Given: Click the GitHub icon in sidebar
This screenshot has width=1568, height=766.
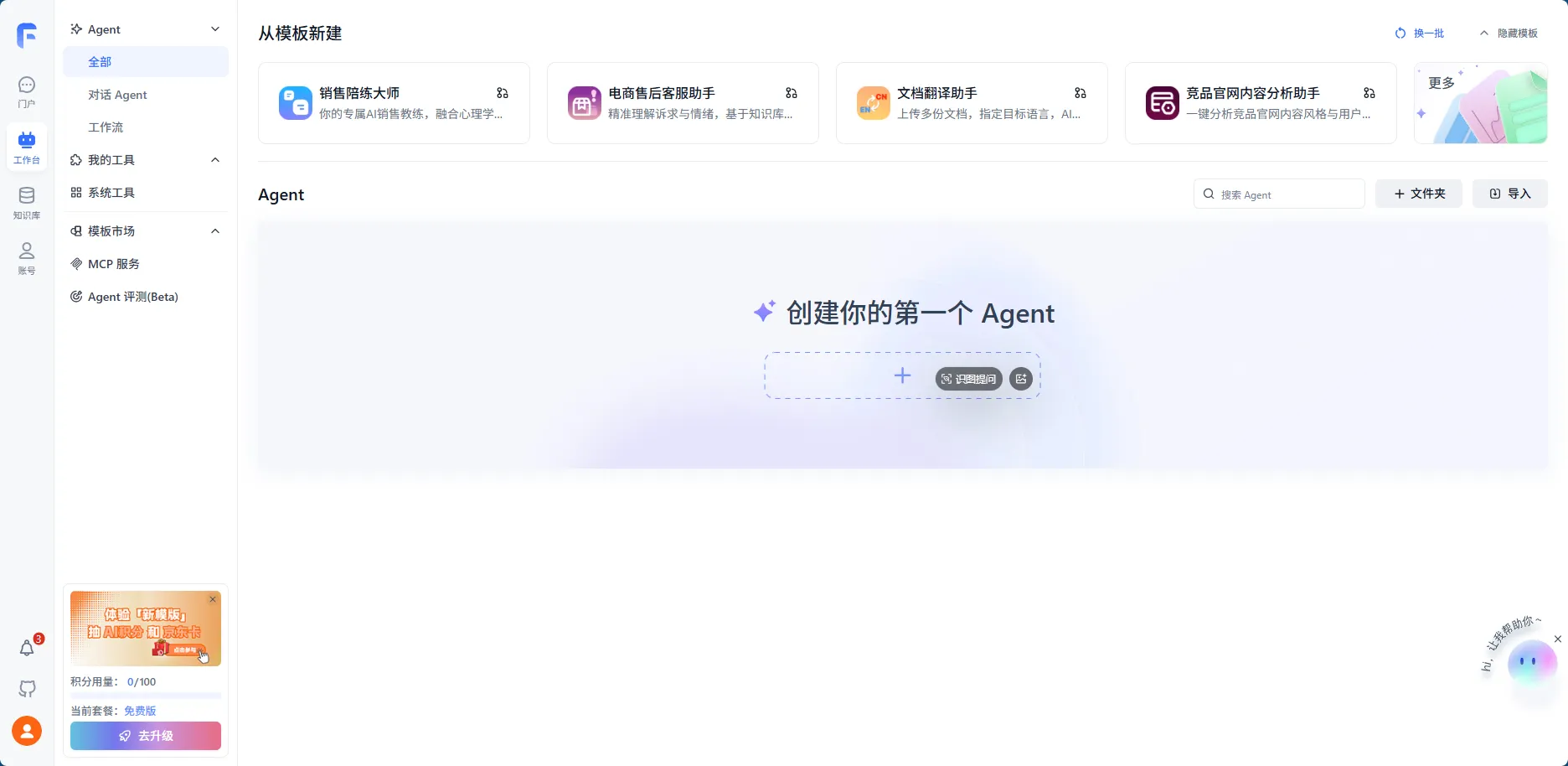Looking at the screenshot, I should point(27,689).
